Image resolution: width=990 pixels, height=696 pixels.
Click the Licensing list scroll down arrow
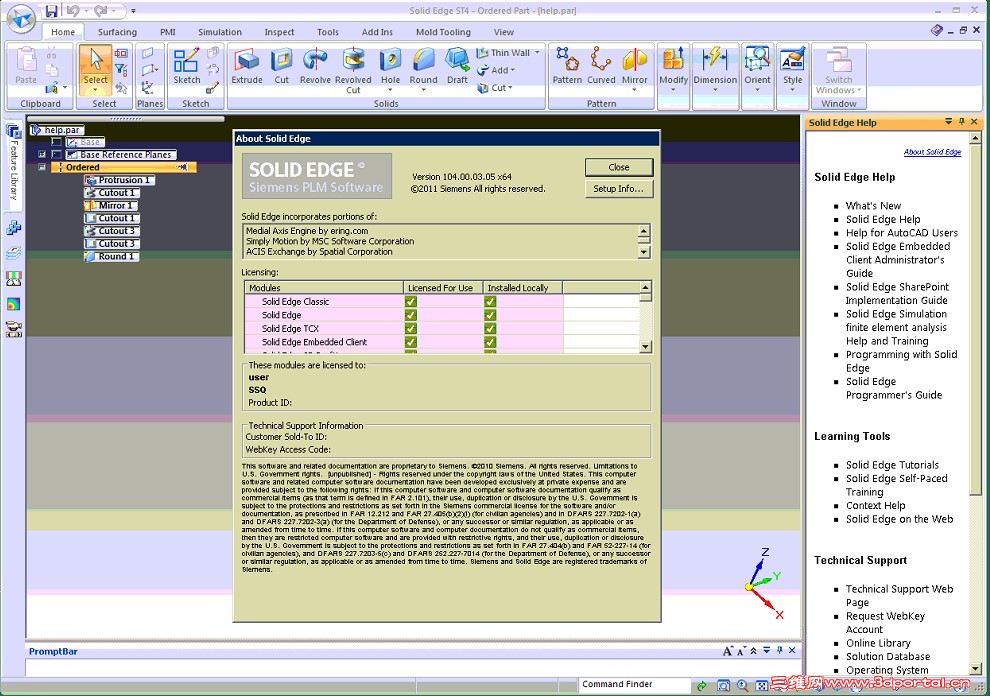tap(645, 346)
